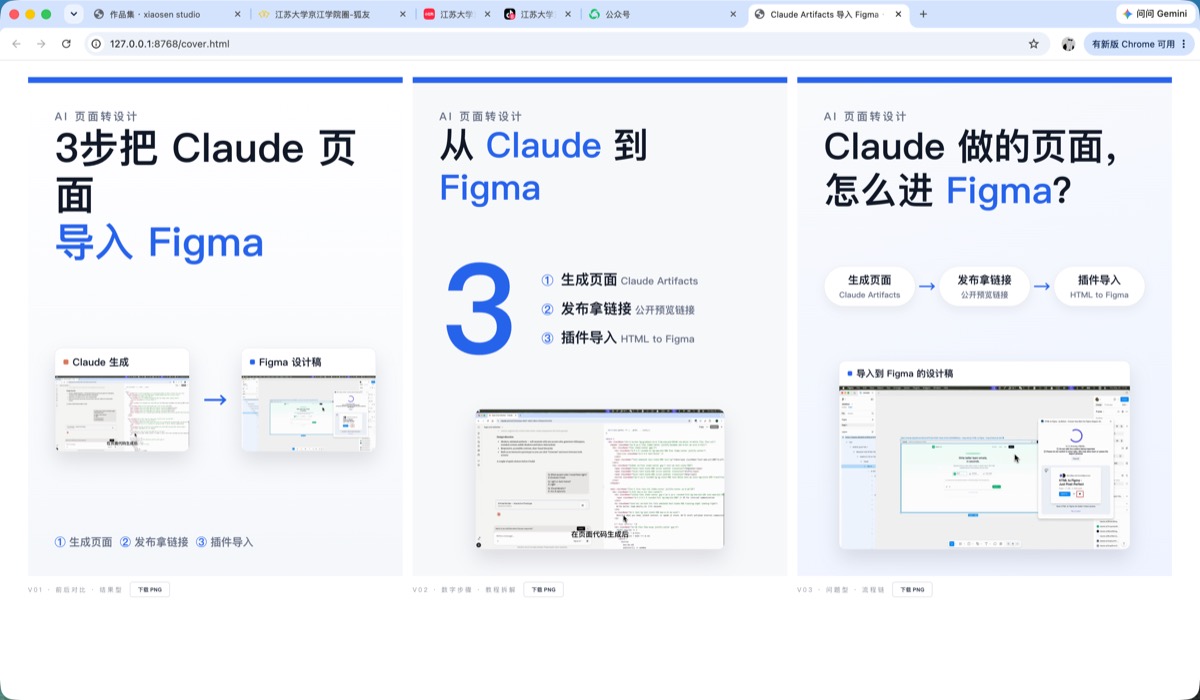This screenshot has height=700, width=1200.
Task: Click the code editor screenshot in middle cover
Action: pyautogui.click(x=600, y=479)
